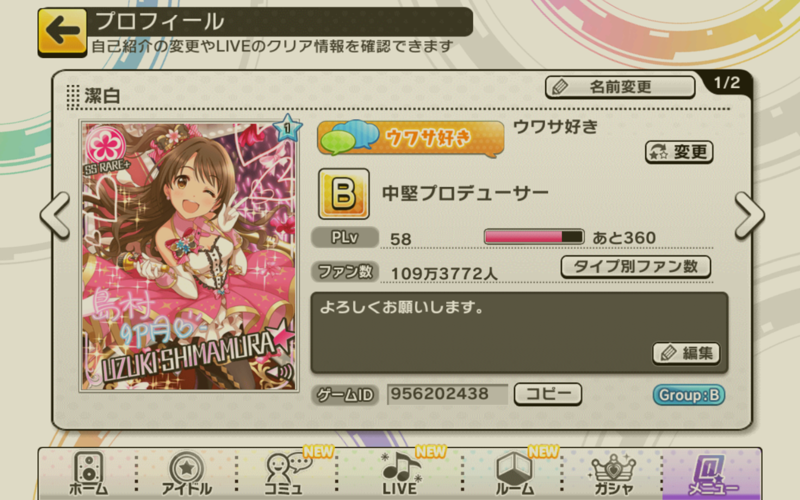Open タイプ別ファン数 details

tap(636, 267)
